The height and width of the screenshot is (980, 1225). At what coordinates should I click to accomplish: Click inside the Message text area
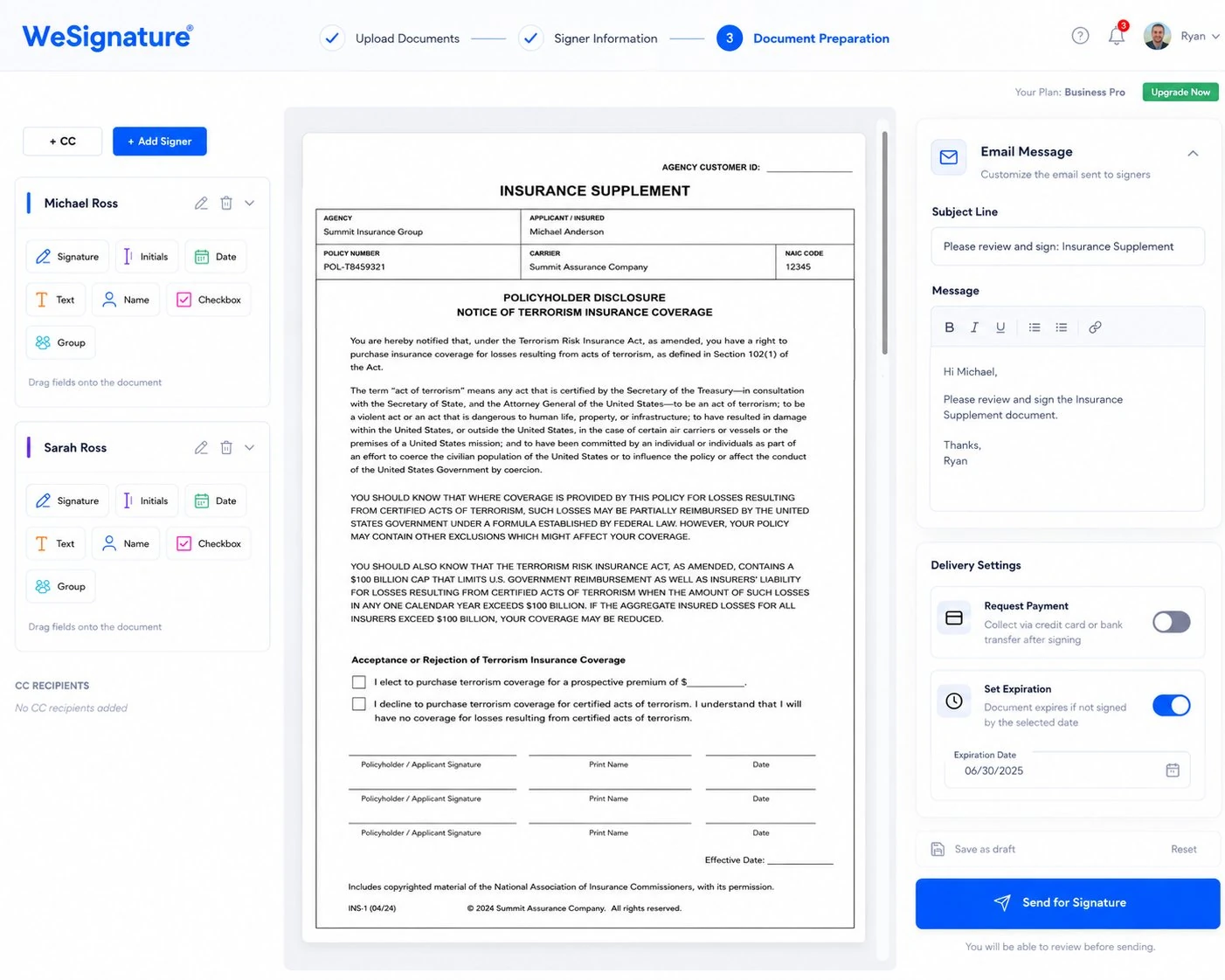pos(1068,428)
